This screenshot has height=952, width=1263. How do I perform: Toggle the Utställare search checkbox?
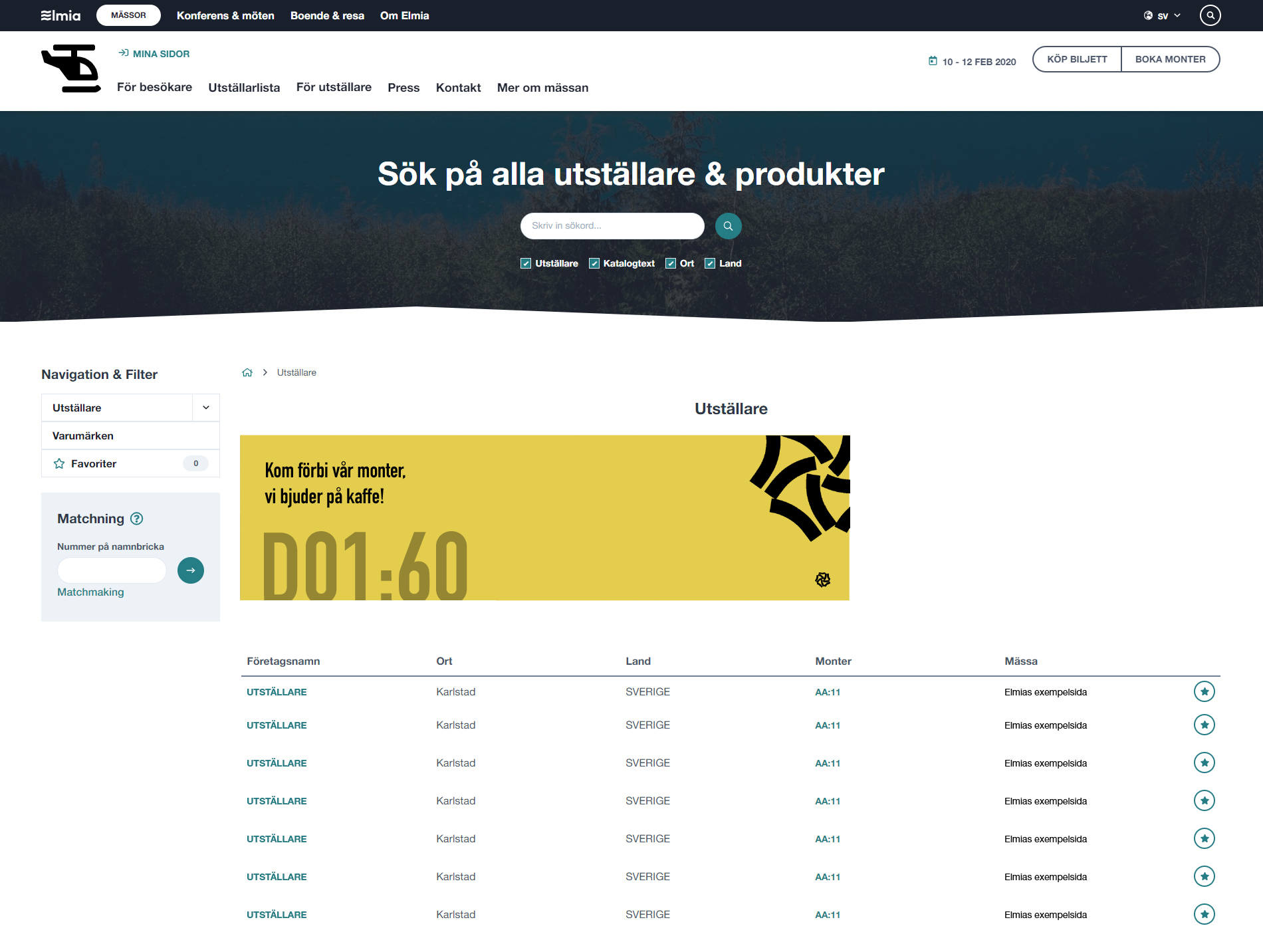click(526, 263)
